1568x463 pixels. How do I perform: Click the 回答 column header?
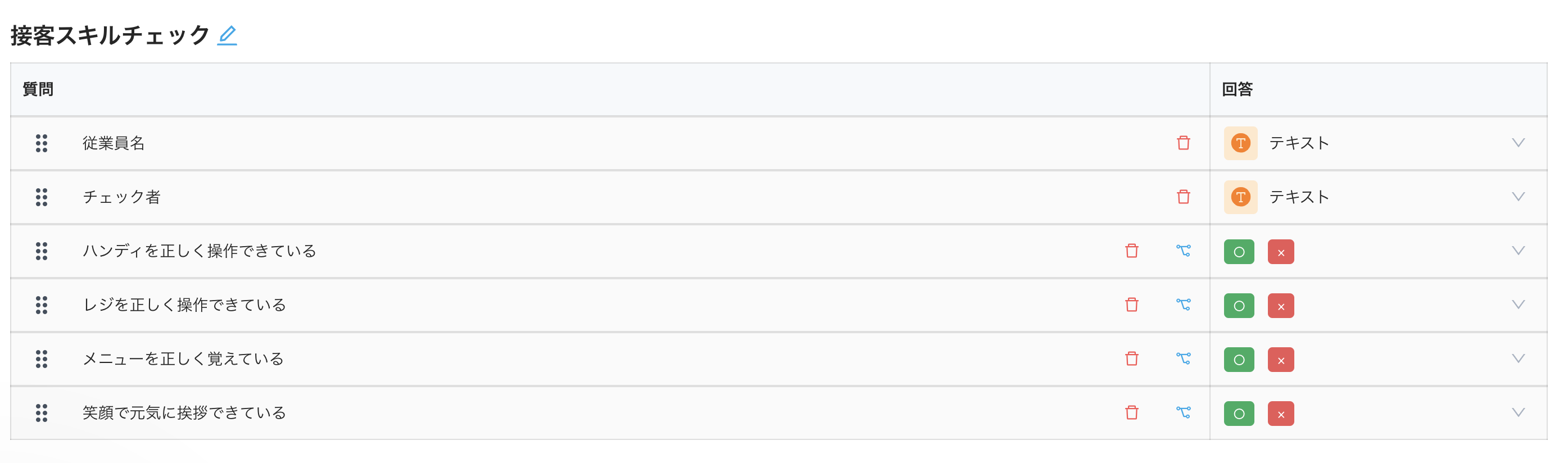1237,89
